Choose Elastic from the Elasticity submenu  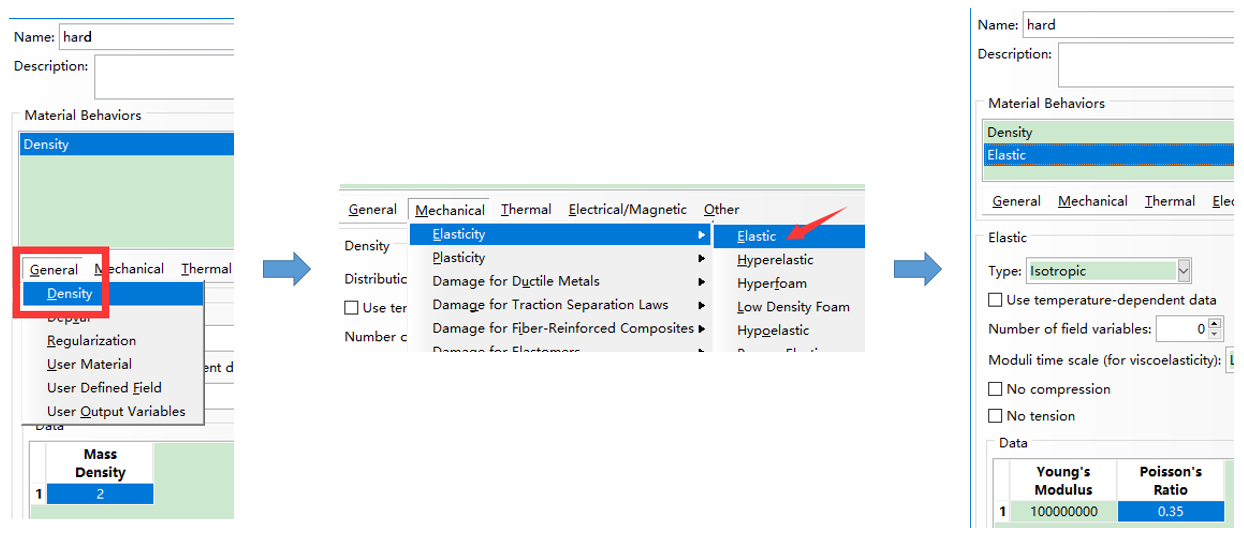[757, 237]
